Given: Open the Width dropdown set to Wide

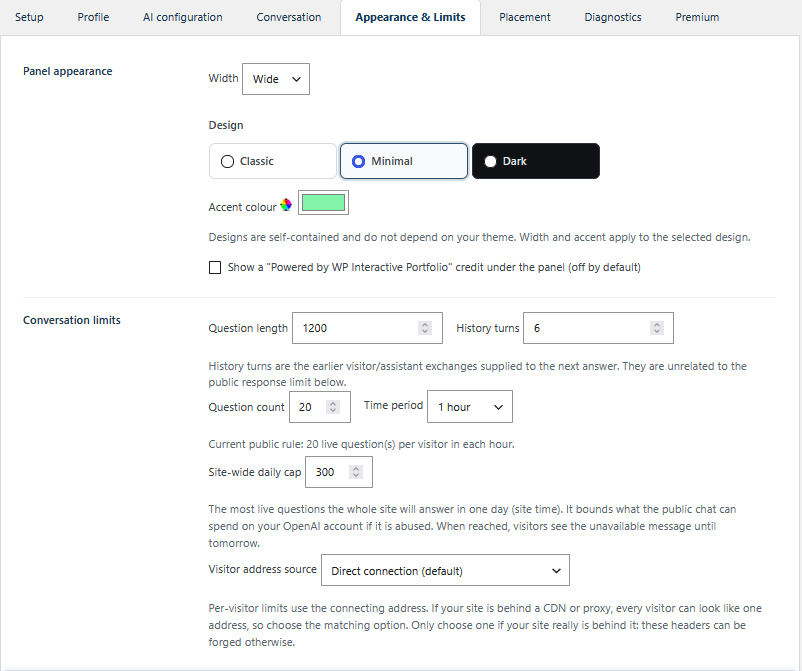Looking at the screenshot, I should coord(276,79).
